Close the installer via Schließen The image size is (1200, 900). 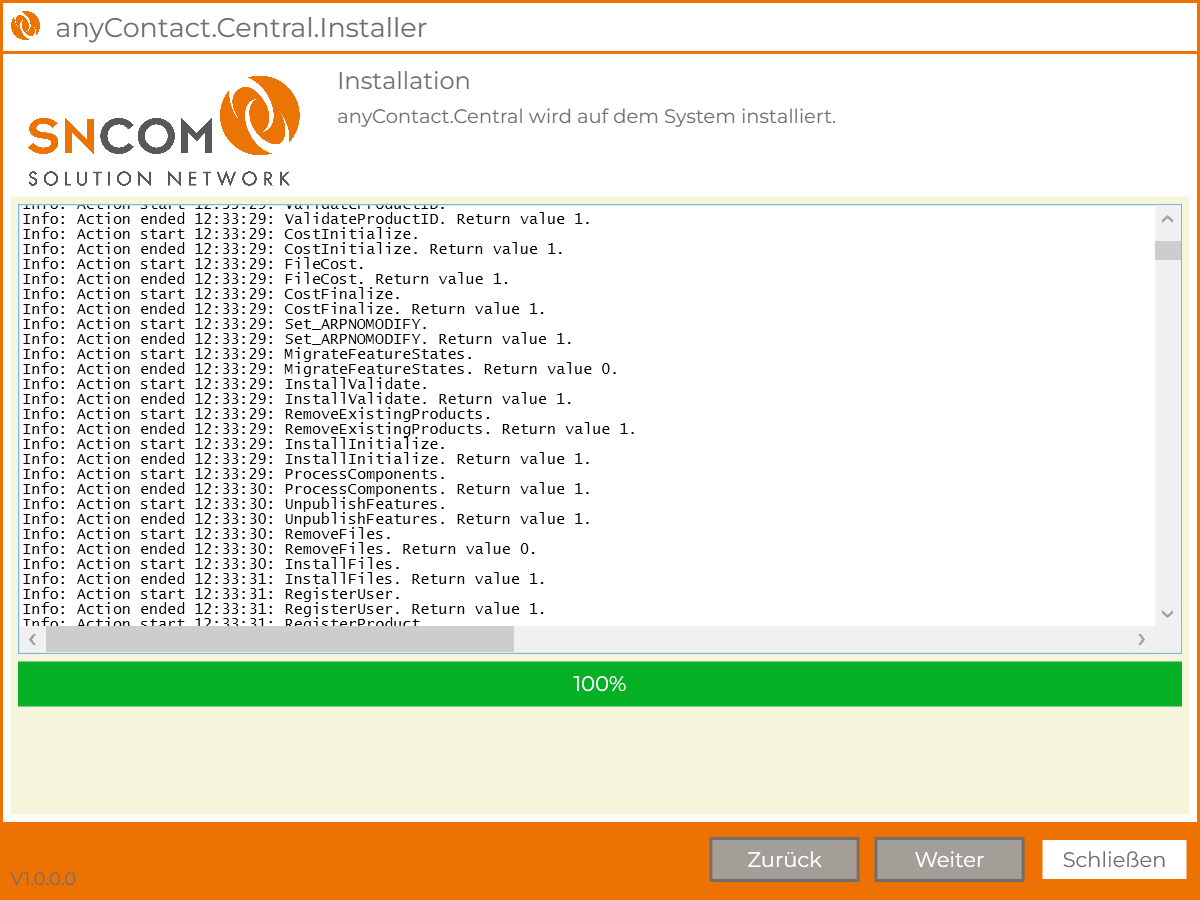(1114, 860)
